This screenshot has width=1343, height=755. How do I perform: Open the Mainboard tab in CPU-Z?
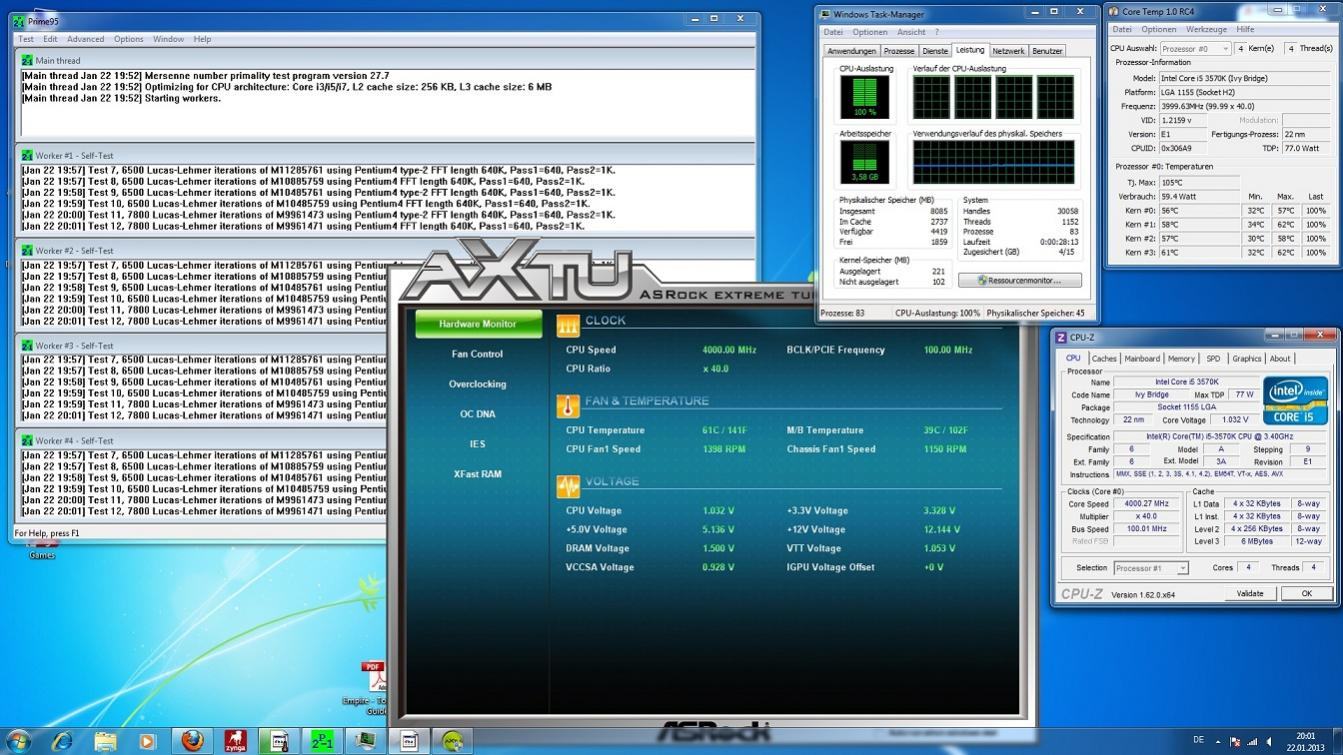(x=1142, y=358)
